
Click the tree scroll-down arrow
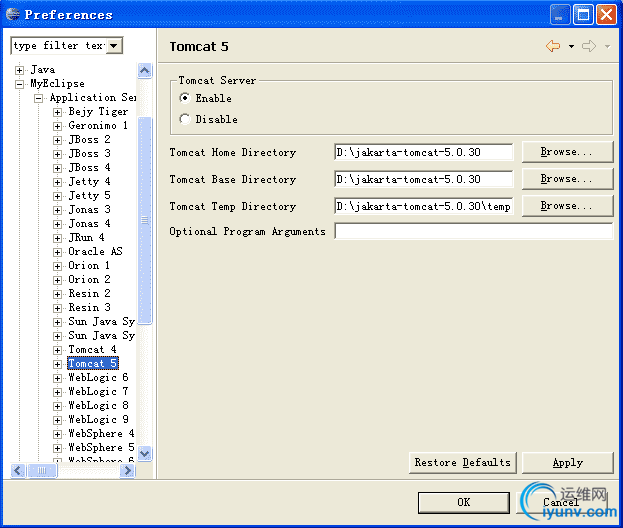click(x=145, y=453)
